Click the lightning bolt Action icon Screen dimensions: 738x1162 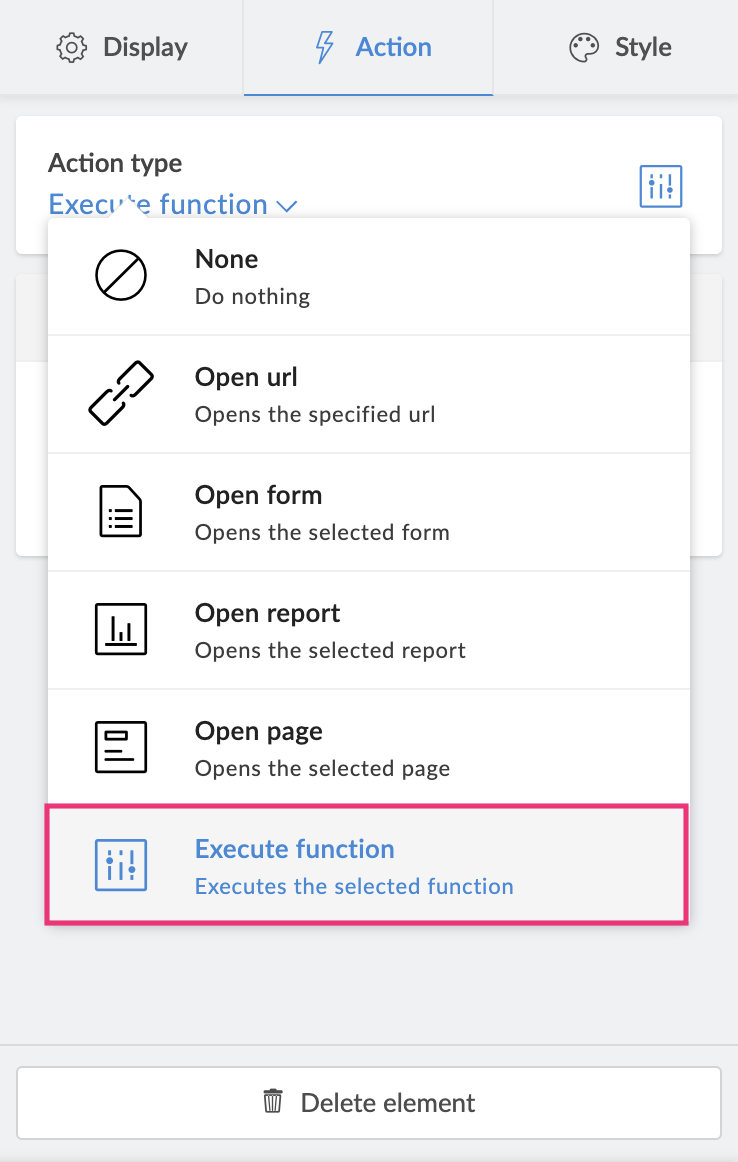[324, 48]
